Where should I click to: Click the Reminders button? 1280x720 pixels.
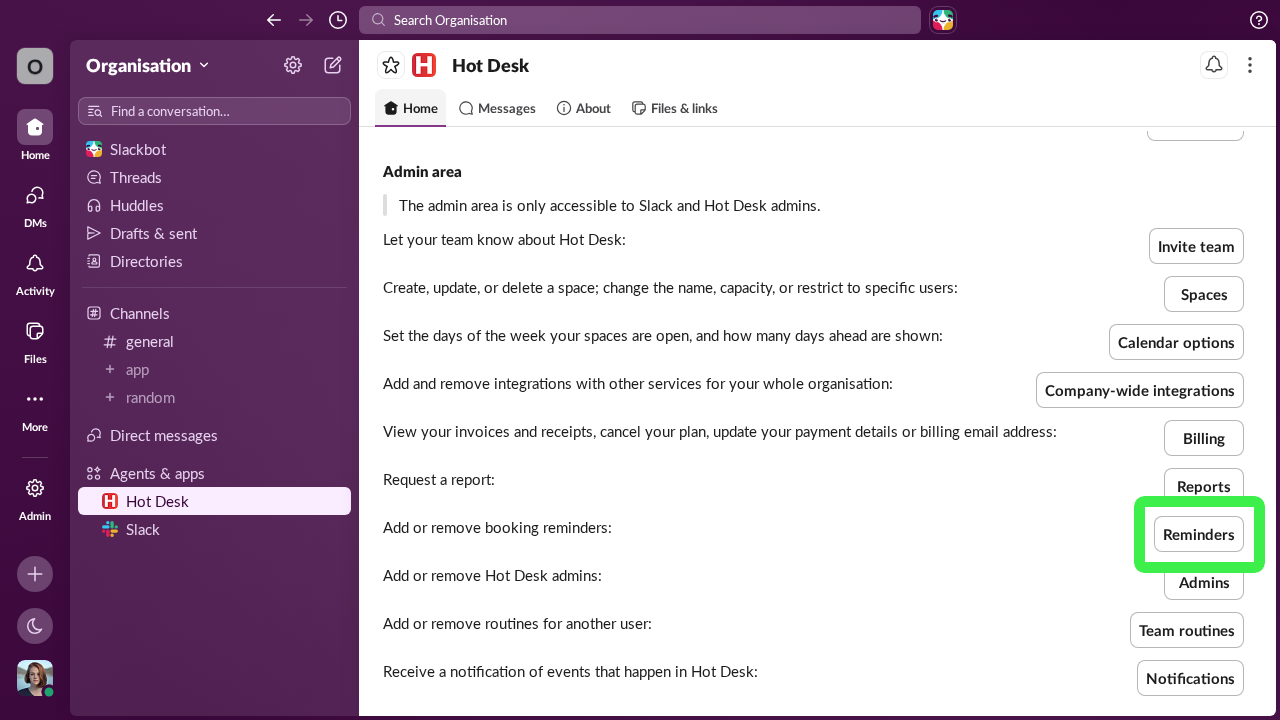click(x=1199, y=534)
